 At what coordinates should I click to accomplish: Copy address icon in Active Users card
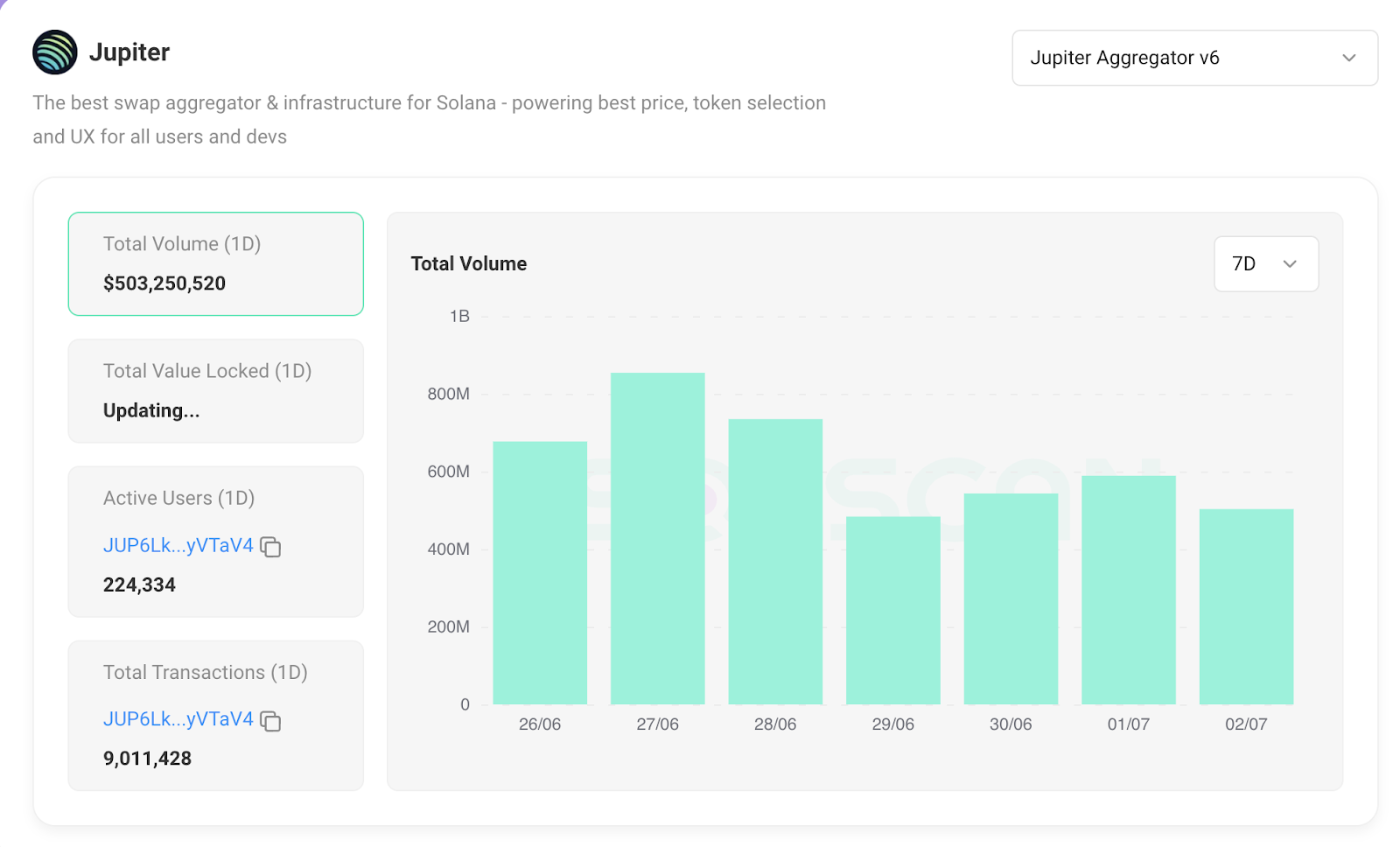270,547
